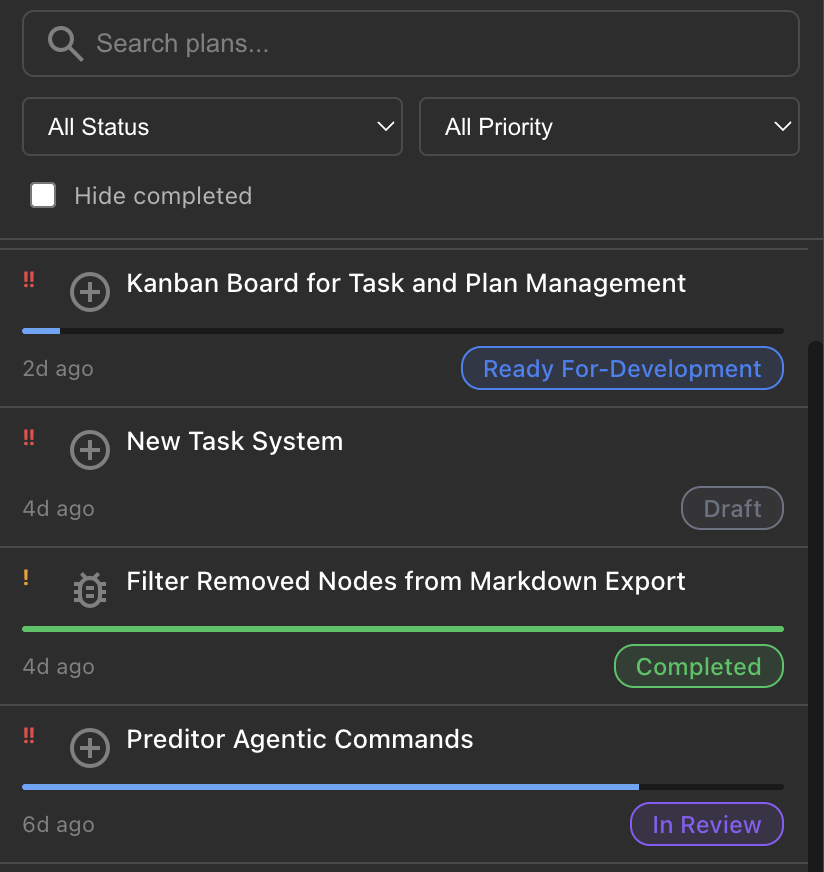This screenshot has width=824, height=872.
Task: Click red priority marker on Preditor Agentic Commands
Action: [x=29, y=736]
